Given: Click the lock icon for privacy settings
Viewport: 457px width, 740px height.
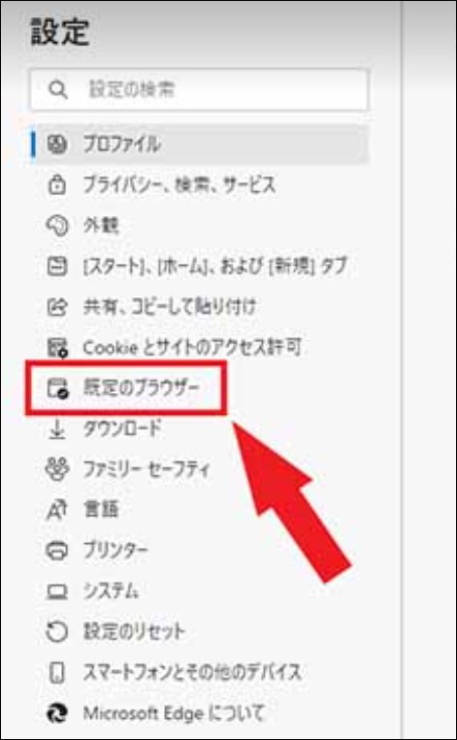Looking at the screenshot, I should (57, 185).
